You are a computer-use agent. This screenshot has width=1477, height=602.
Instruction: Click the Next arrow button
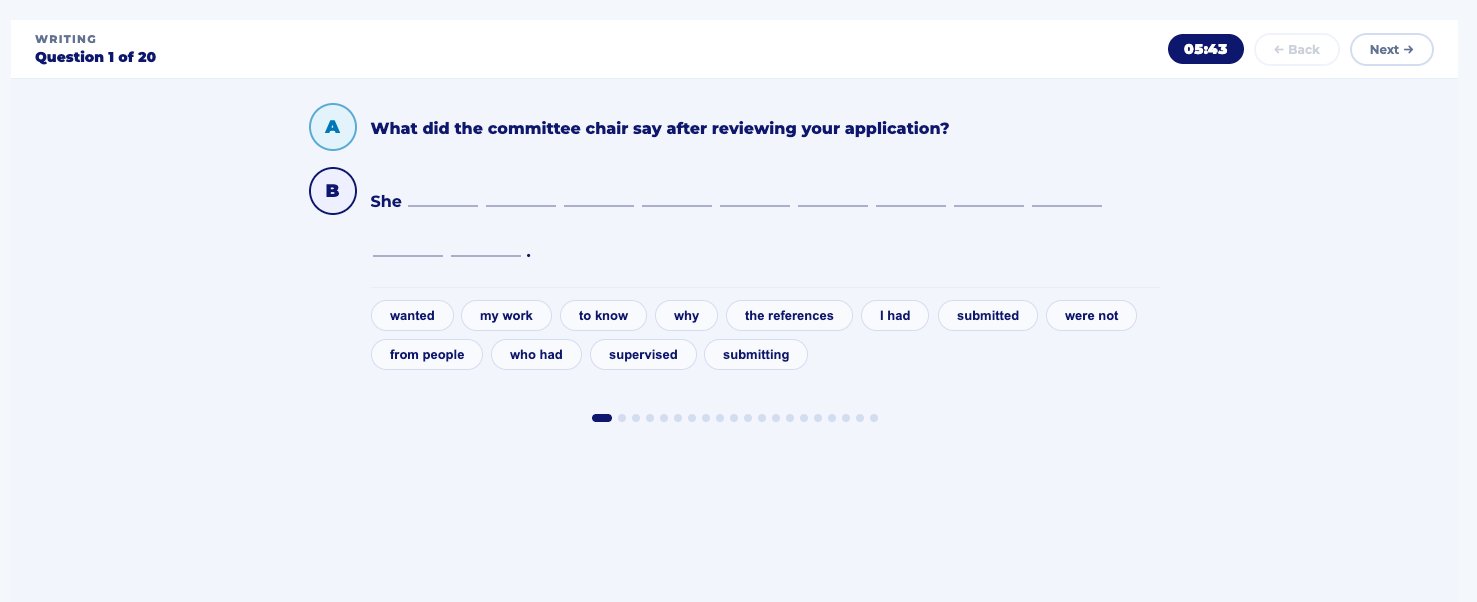click(1391, 49)
